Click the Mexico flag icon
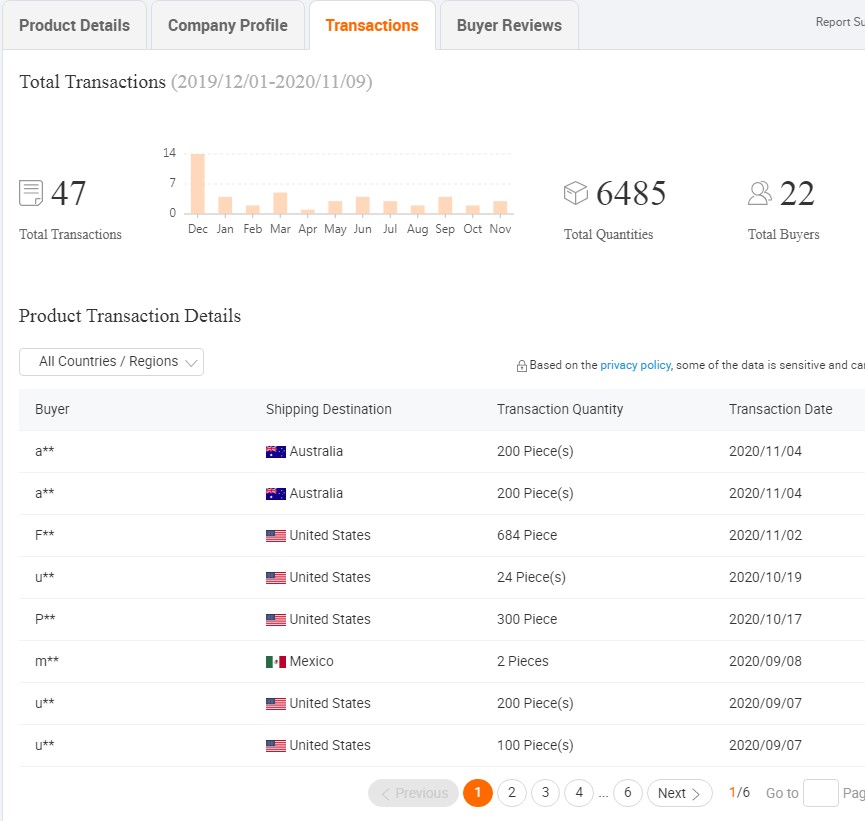 pos(276,662)
